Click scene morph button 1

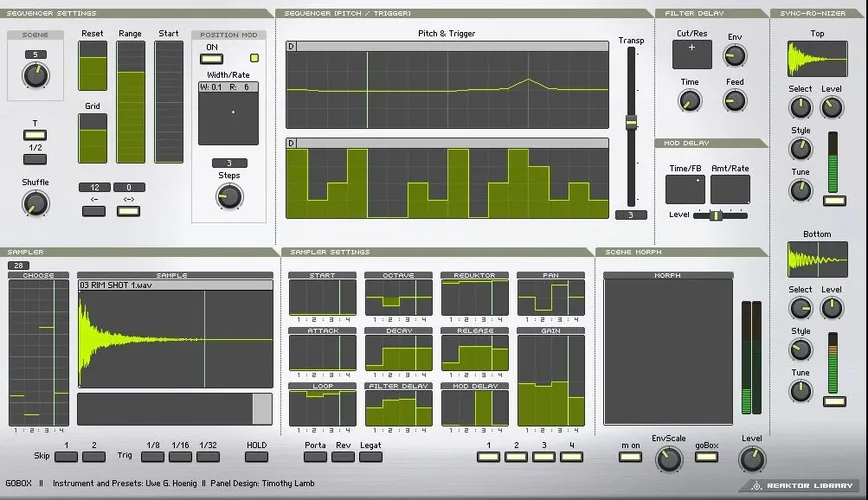click(488, 457)
